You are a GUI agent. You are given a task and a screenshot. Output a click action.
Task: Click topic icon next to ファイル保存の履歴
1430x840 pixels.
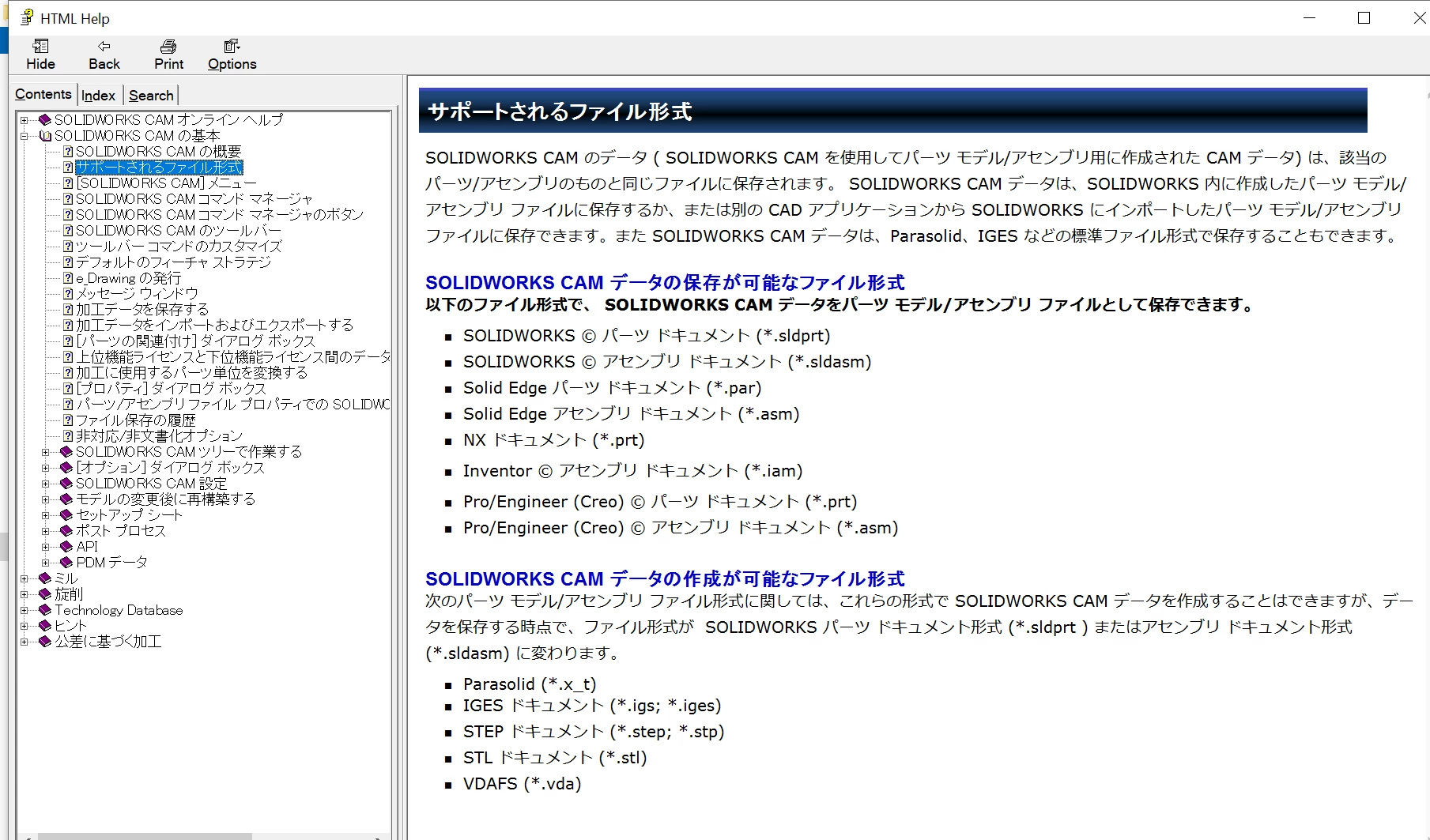68,420
